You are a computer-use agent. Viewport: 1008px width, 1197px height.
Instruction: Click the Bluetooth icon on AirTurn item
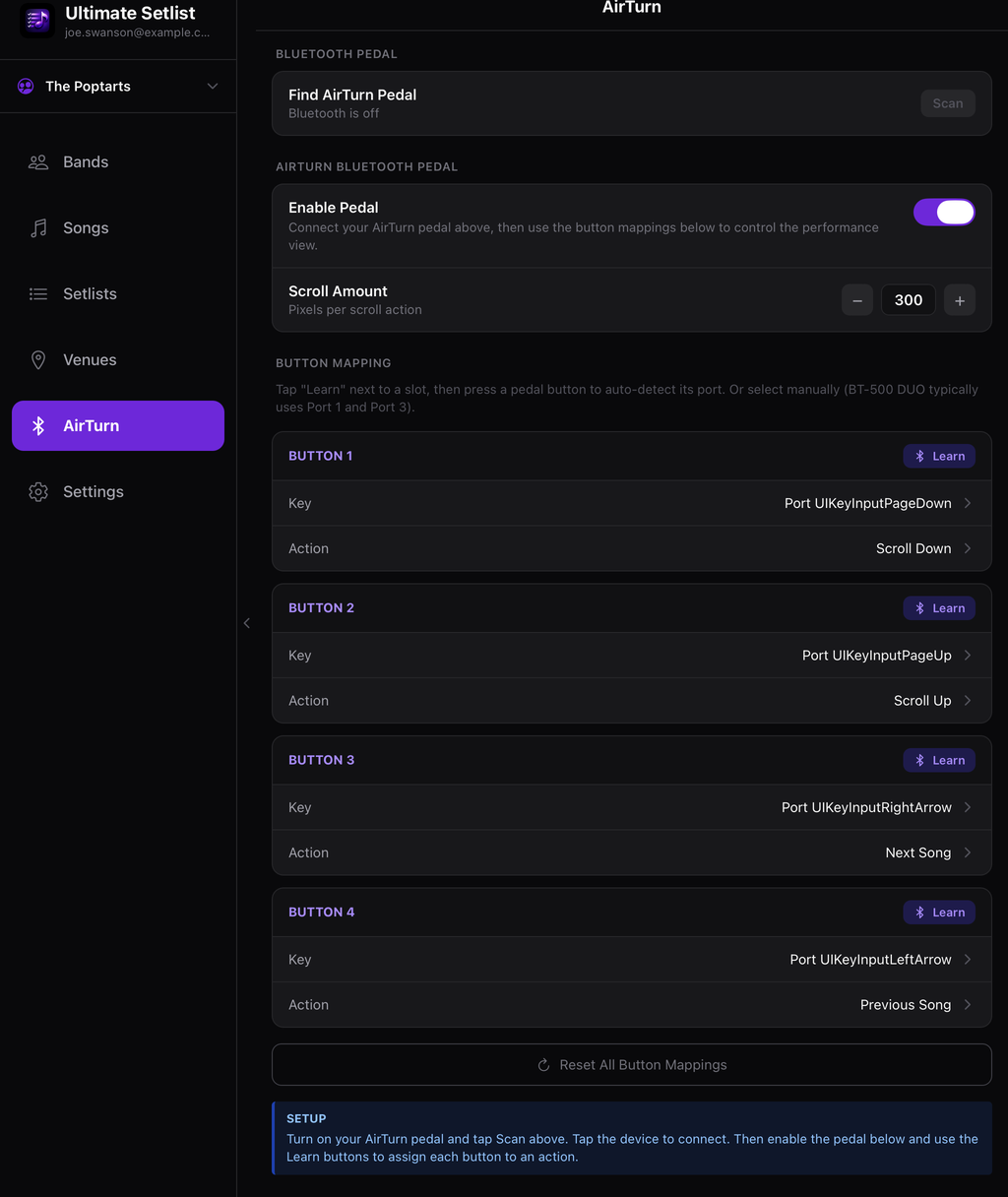(38, 426)
